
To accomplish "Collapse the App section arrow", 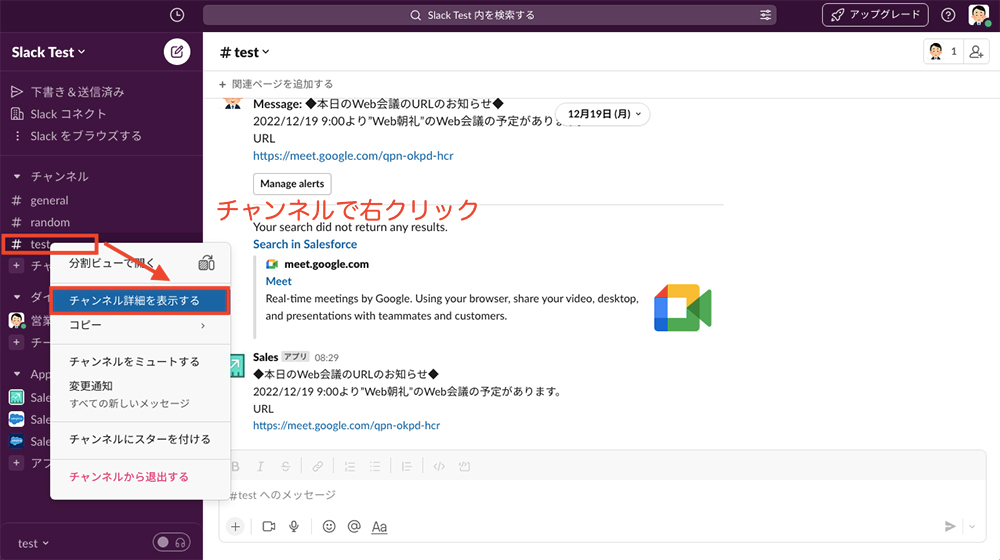I will 17,374.
